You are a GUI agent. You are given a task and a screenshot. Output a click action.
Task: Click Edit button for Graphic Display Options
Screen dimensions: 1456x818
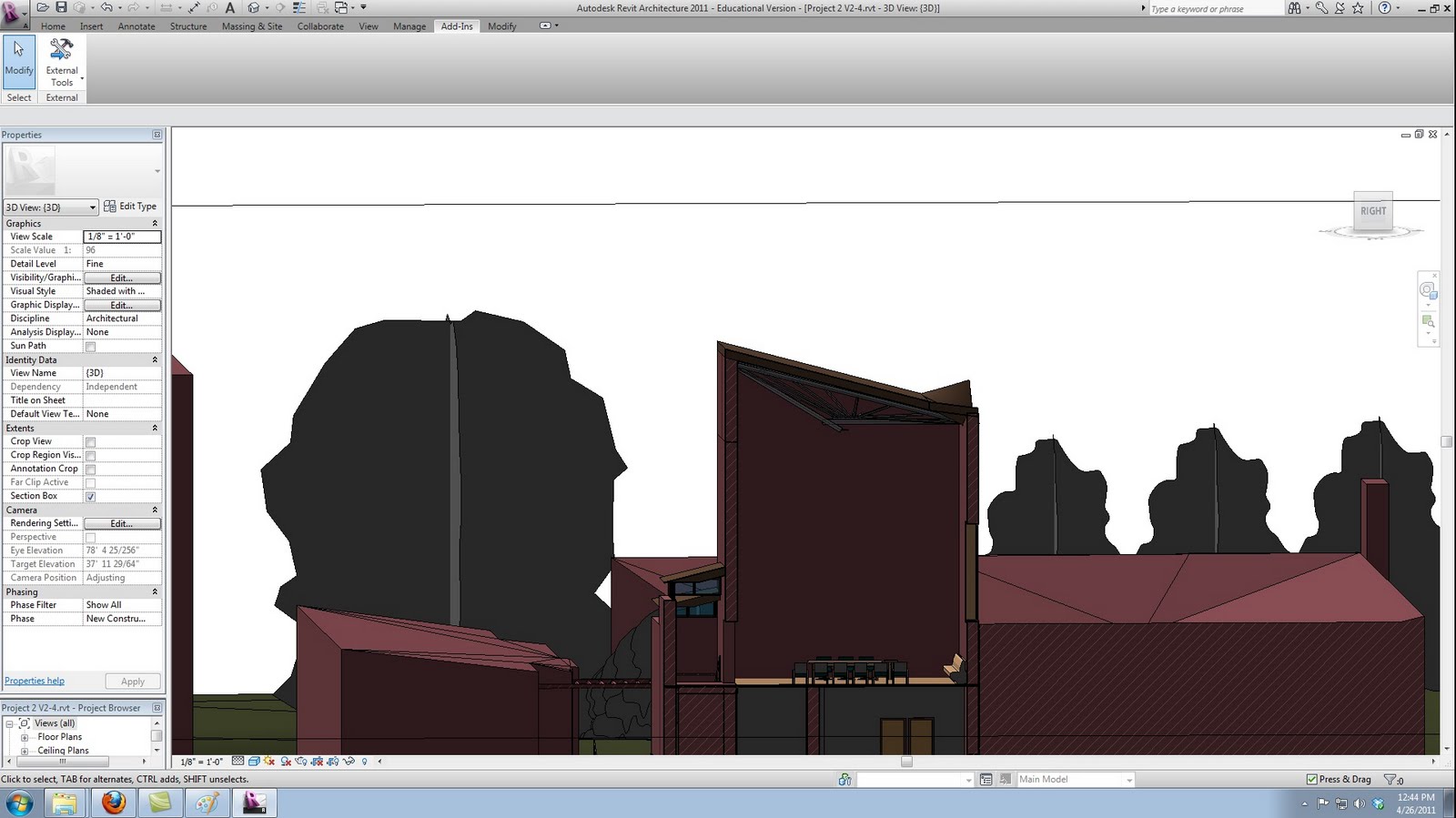coord(122,306)
